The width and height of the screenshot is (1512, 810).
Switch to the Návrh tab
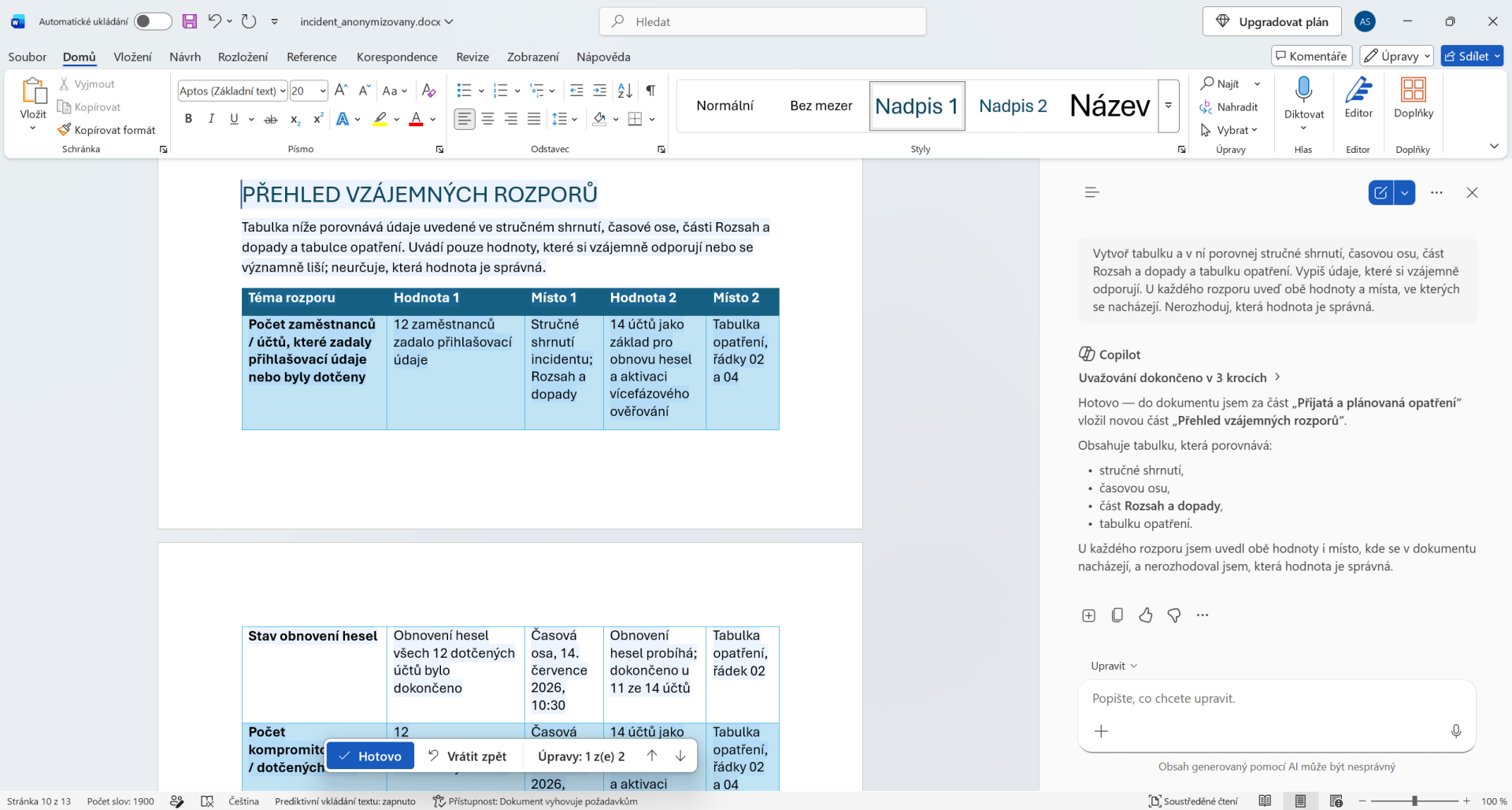pyautogui.click(x=185, y=57)
